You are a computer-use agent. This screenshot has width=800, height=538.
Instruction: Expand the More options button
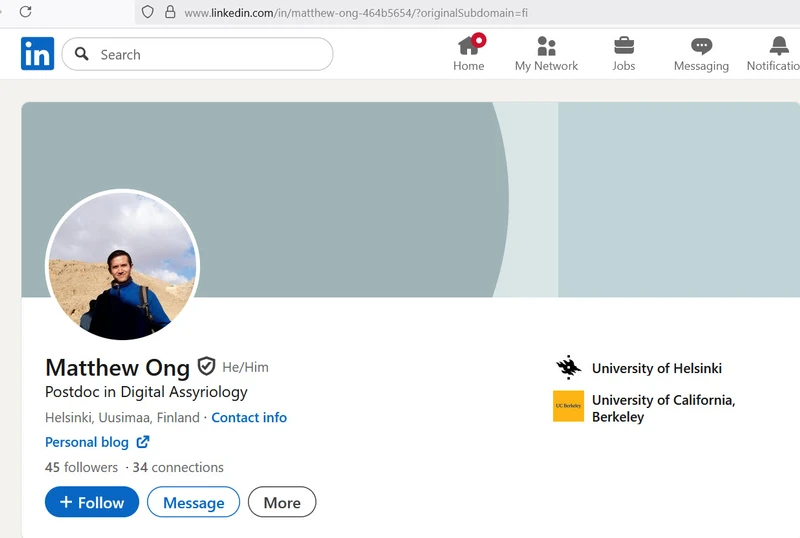point(282,502)
